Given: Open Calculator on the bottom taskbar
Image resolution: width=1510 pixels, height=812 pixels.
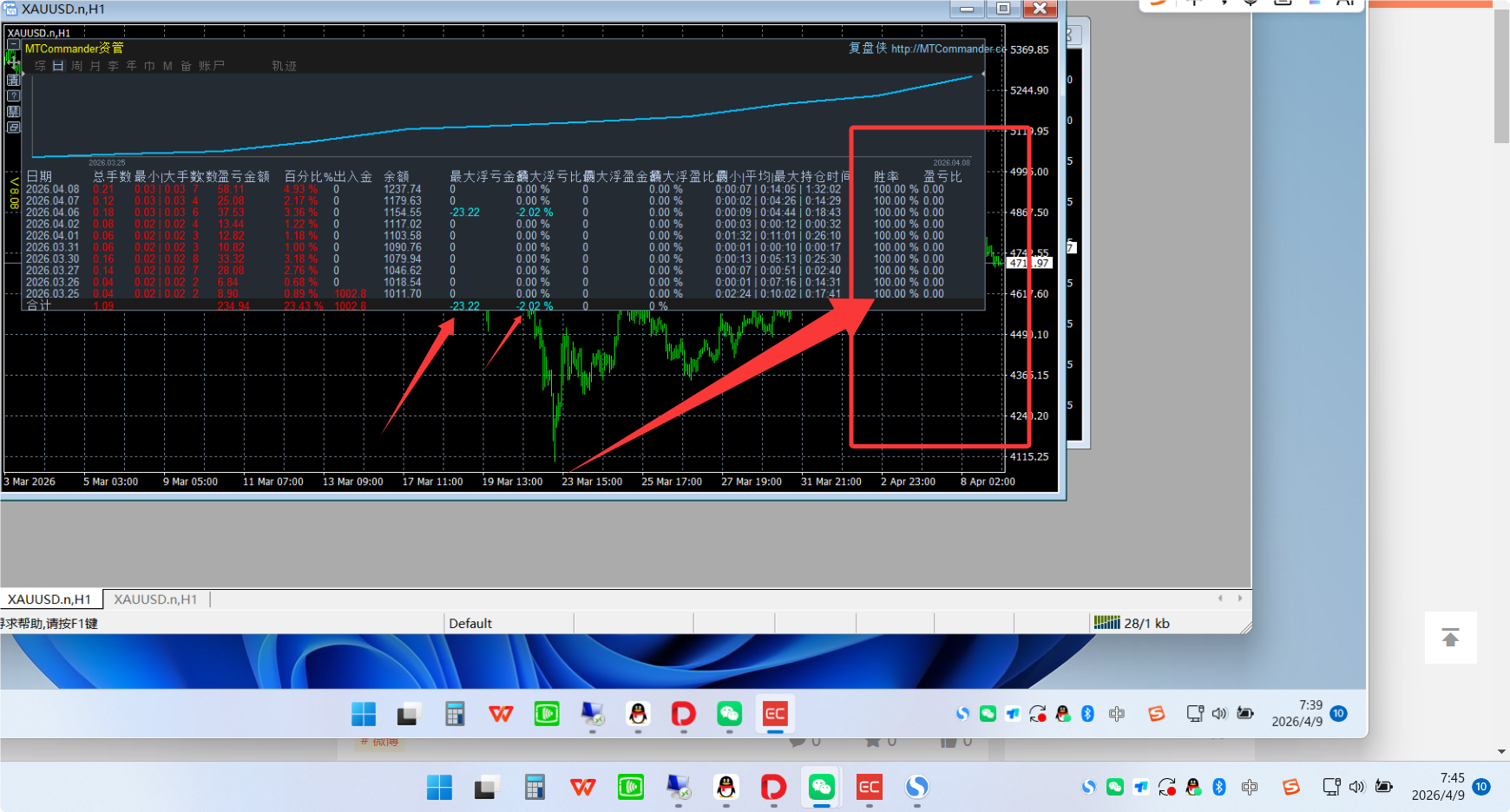Looking at the screenshot, I should 535,787.
